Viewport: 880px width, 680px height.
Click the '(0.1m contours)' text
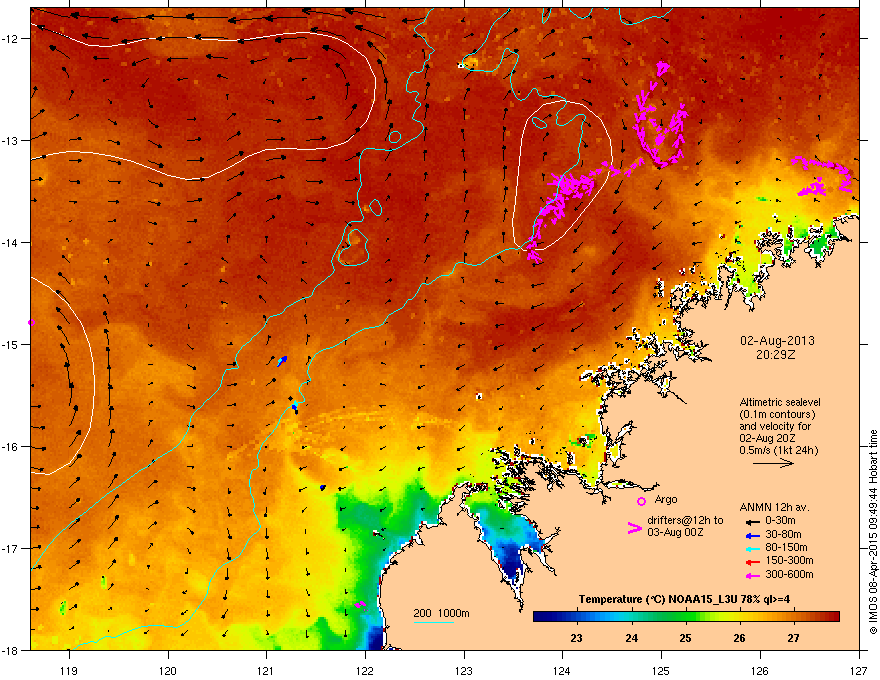click(778, 415)
